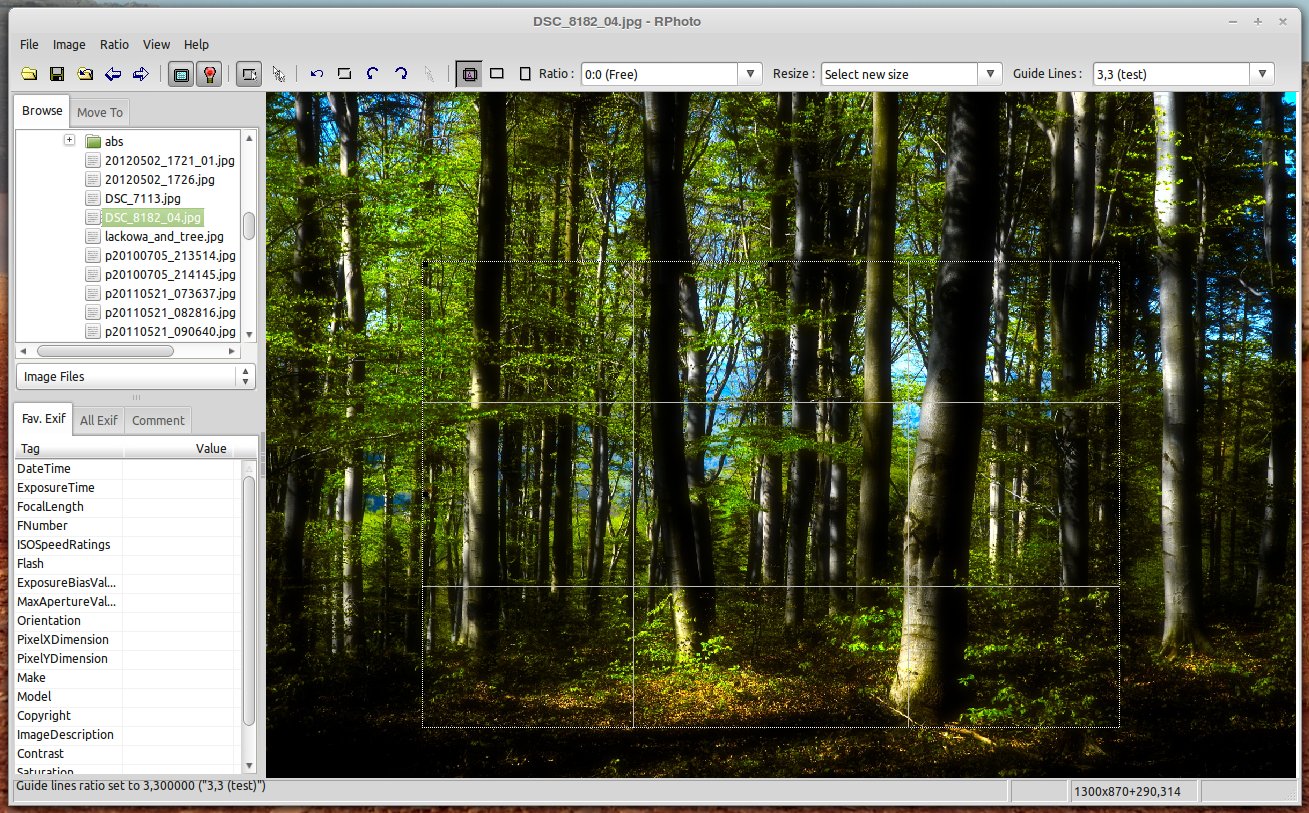This screenshot has width=1309, height=813.
Task: Open the Image Files filter drop-down
Action: (136, 377)
